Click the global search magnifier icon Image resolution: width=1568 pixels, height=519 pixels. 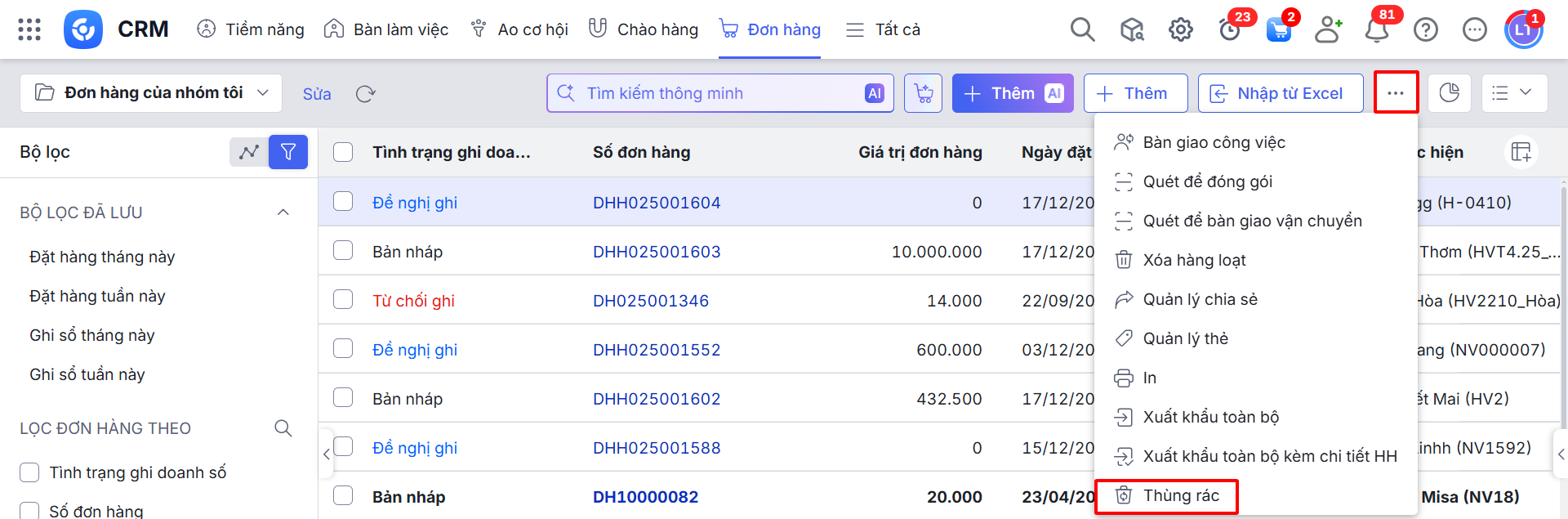[1082, 29]
